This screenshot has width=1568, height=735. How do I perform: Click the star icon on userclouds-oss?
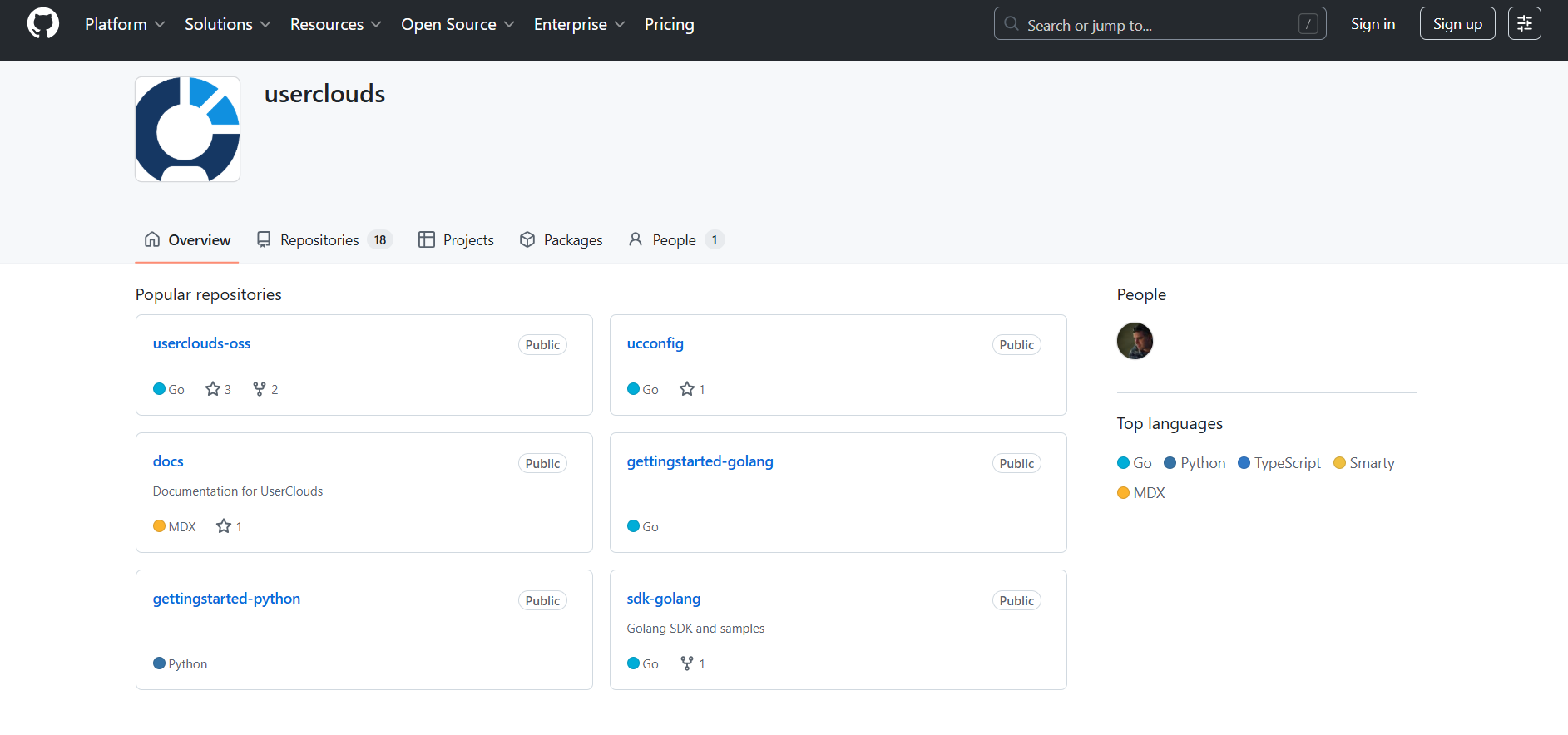(x=213, y=389)
